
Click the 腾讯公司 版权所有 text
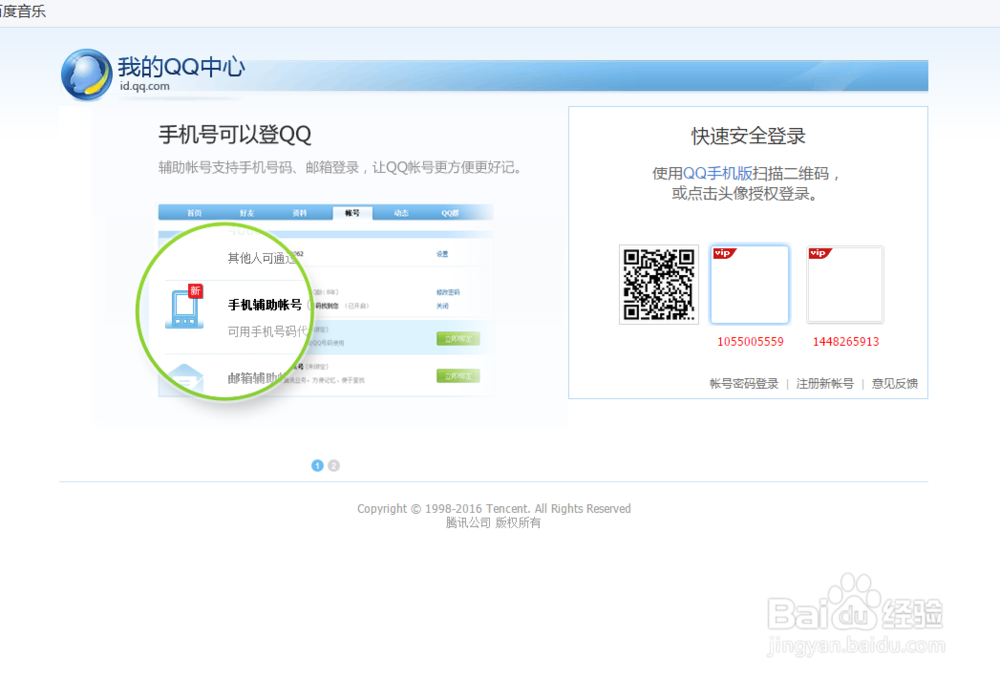coord(493,523)
